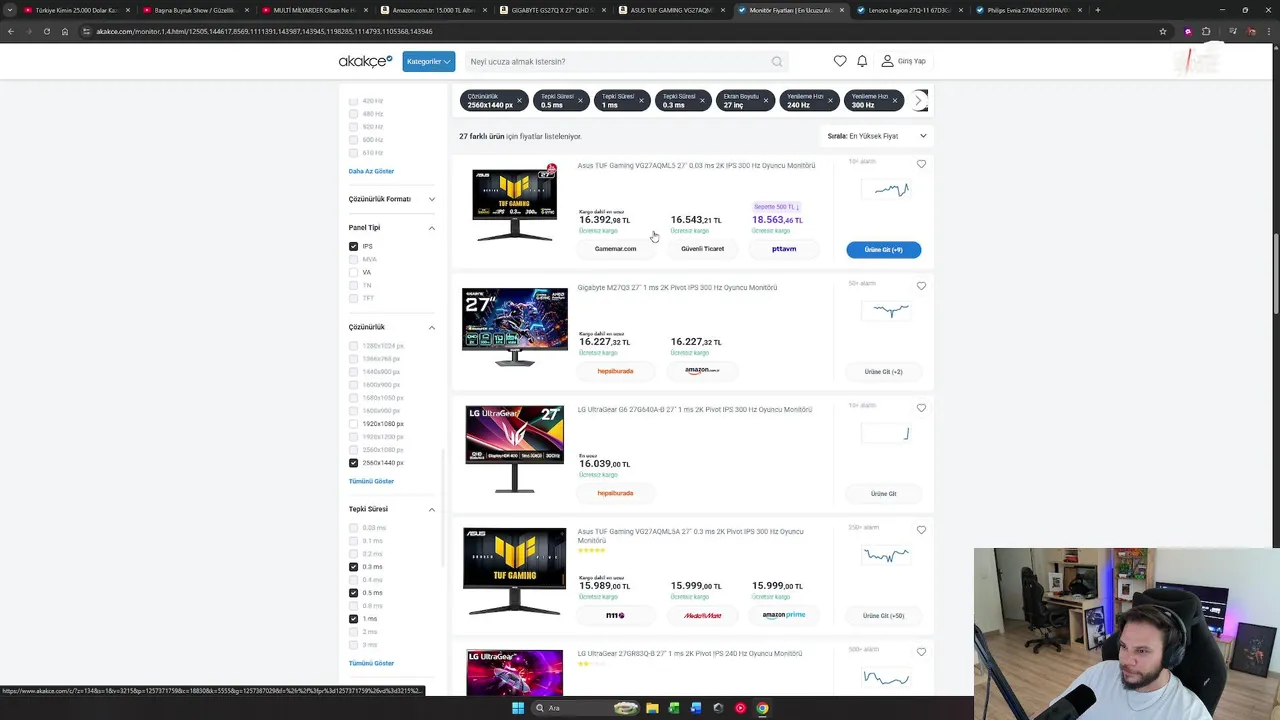This screenshot has width=1280, height=720.
Task: Open Windows Start menu
Action: 517,708
